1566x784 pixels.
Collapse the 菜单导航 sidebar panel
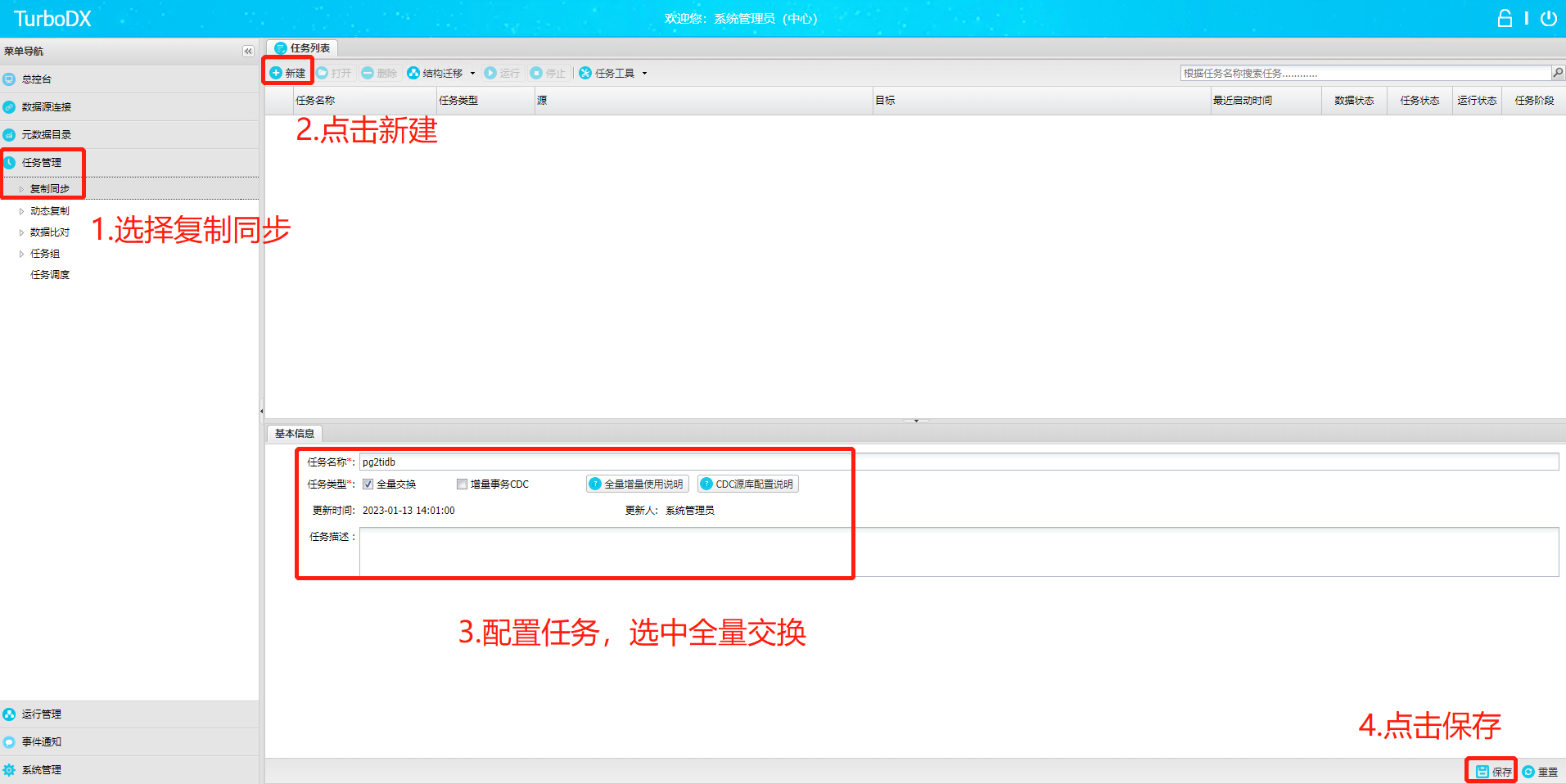(248, 52)
